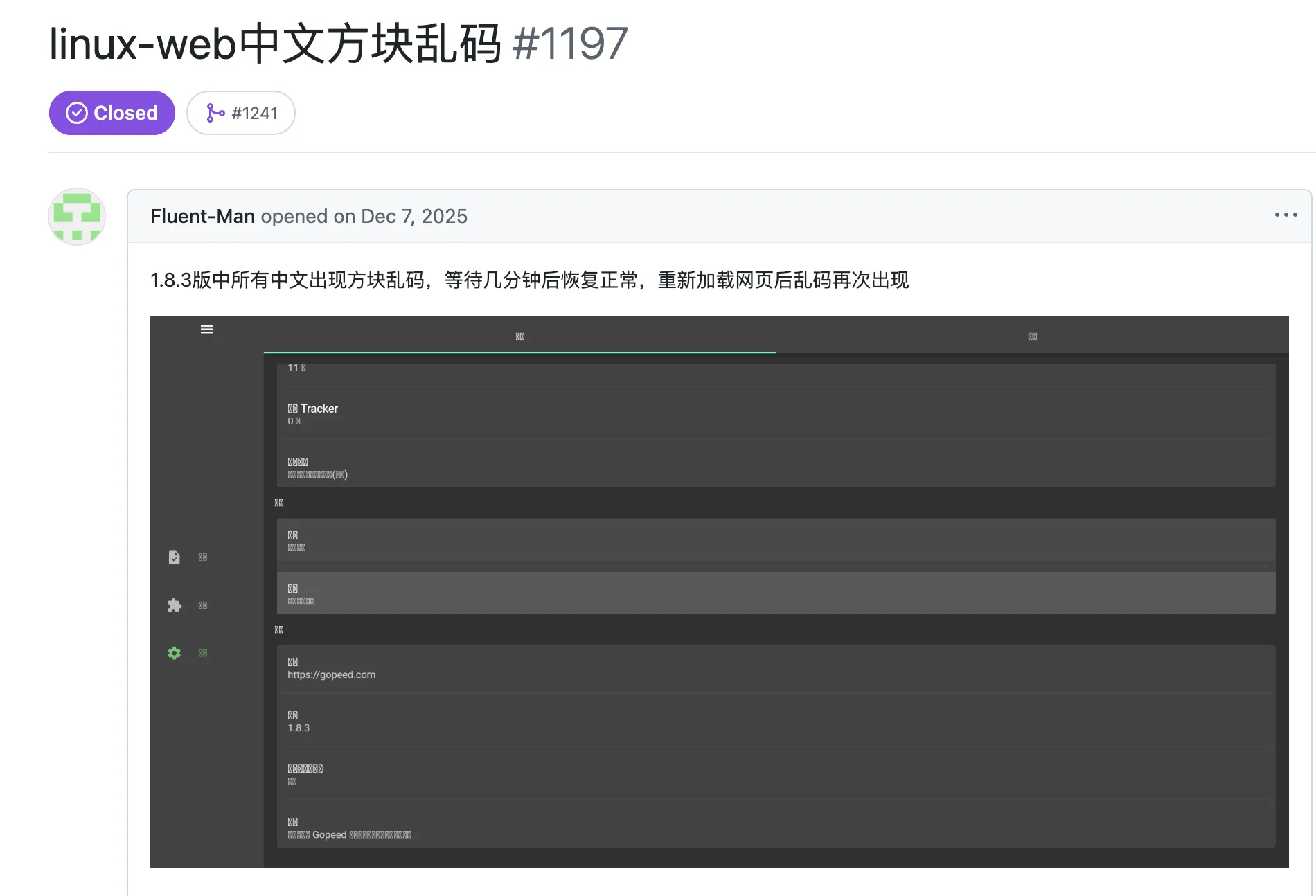Click the purple Closed status badge

tap(112, 113)
